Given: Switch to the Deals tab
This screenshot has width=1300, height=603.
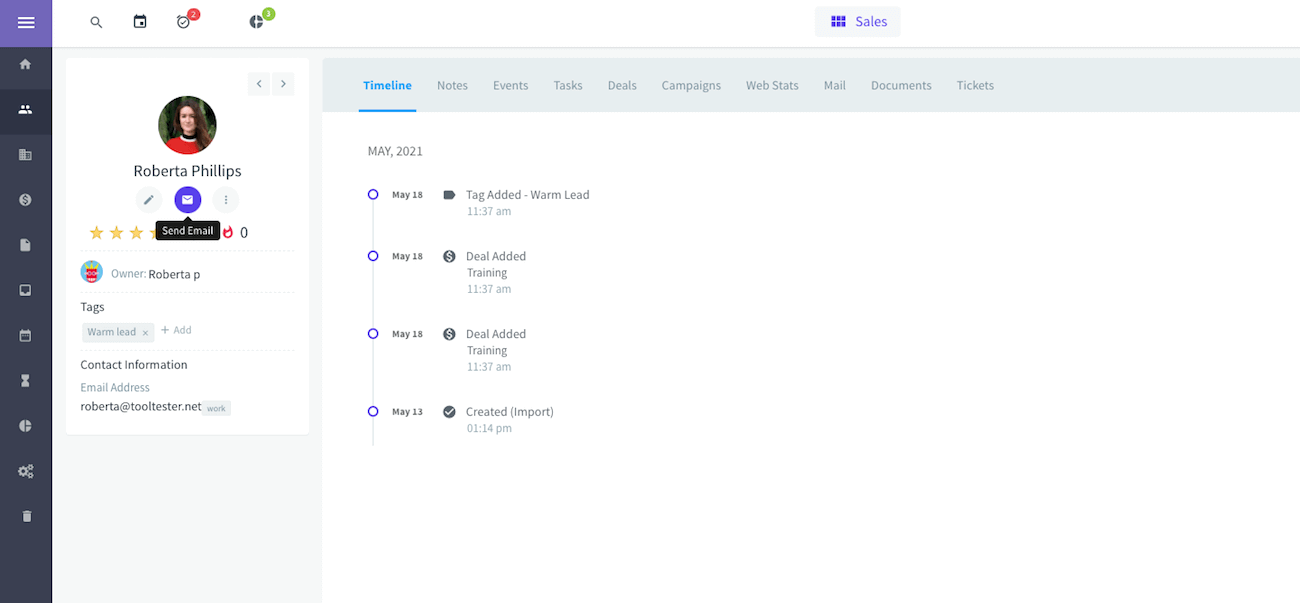Looking at the screenshot, I should 622,85.
